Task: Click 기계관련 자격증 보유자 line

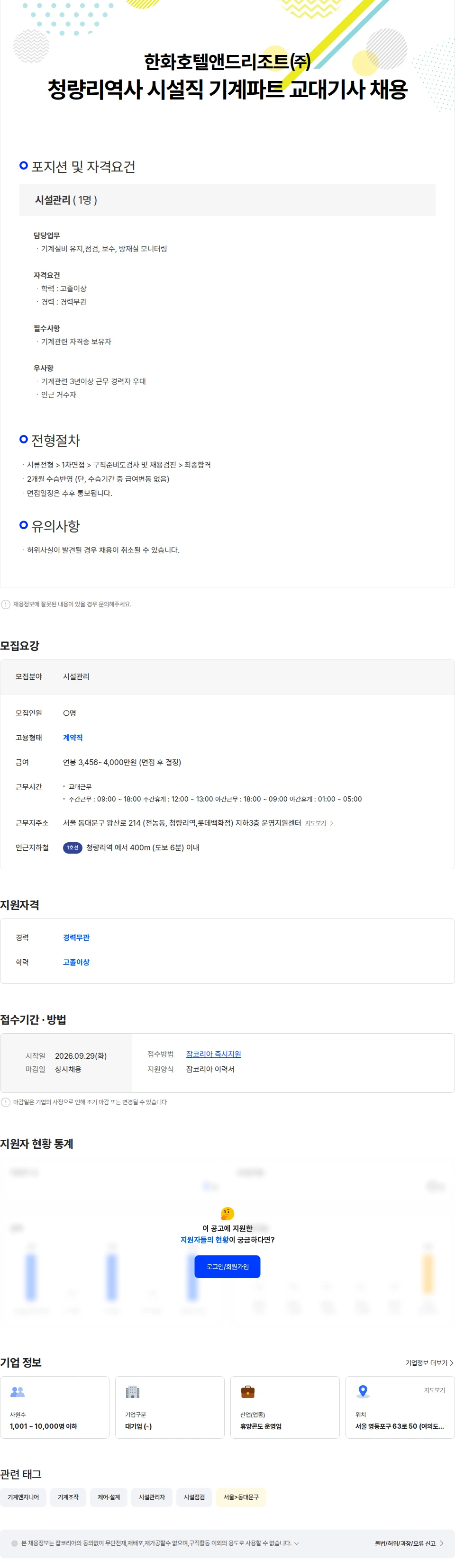Action: 75,342
